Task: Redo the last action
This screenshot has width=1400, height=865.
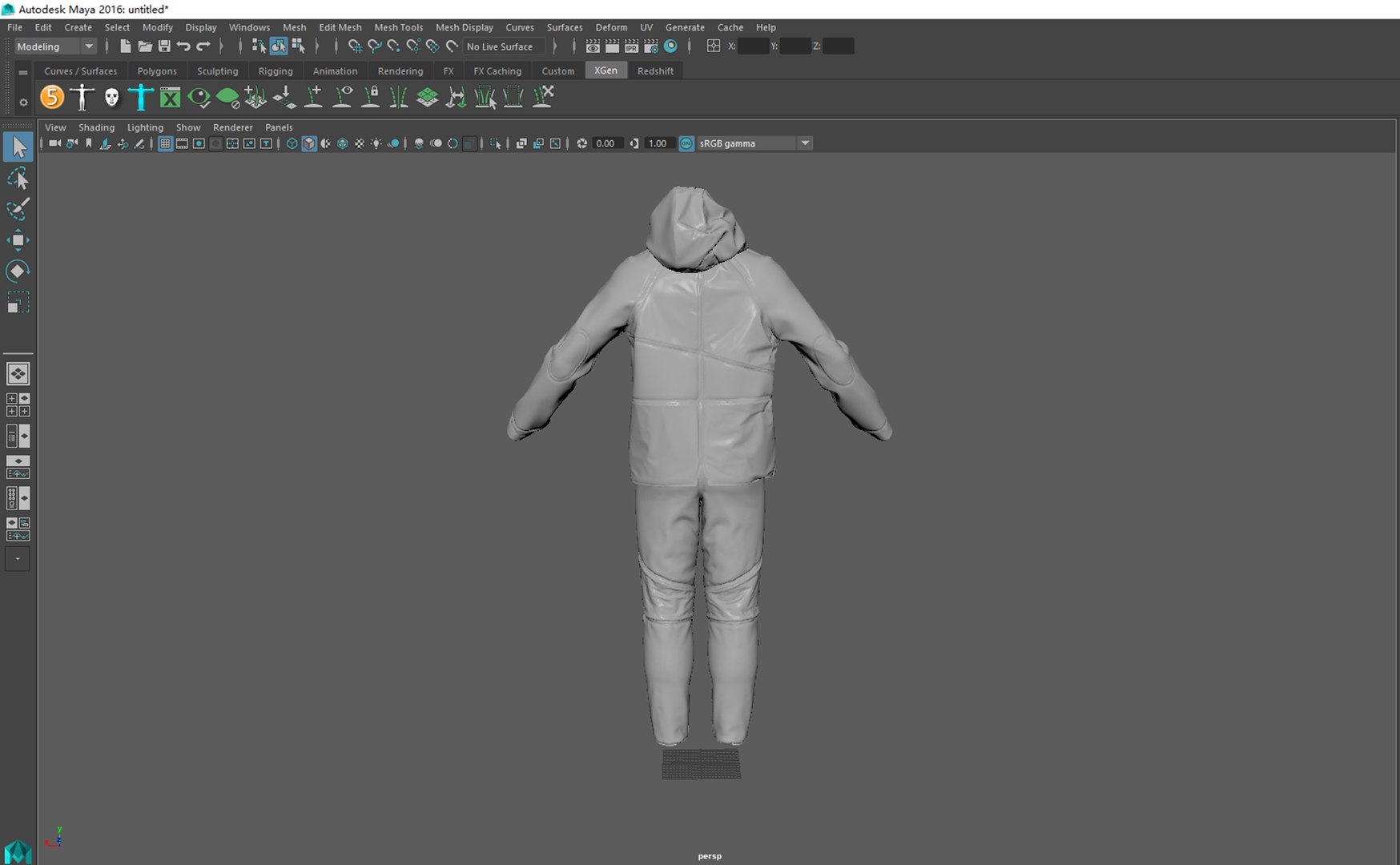Action: pos(203,46)
